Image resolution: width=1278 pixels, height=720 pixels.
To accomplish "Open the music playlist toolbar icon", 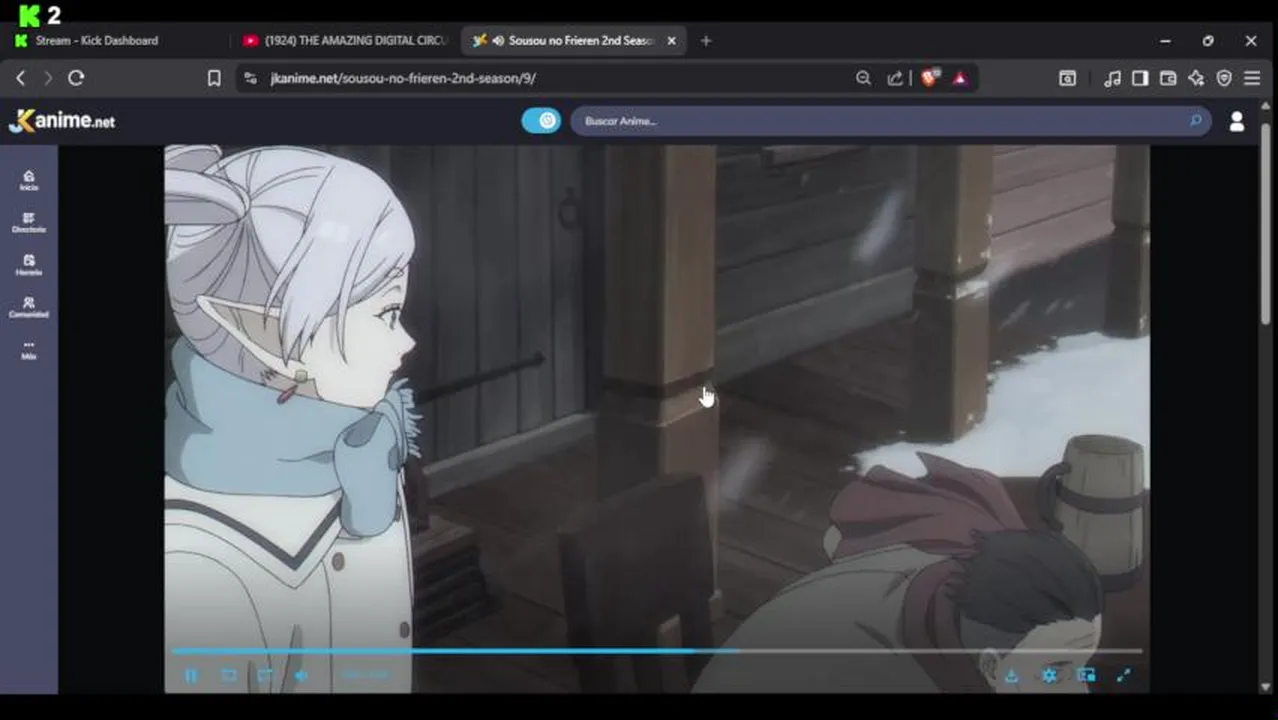I will click(x=1112, y=78).
